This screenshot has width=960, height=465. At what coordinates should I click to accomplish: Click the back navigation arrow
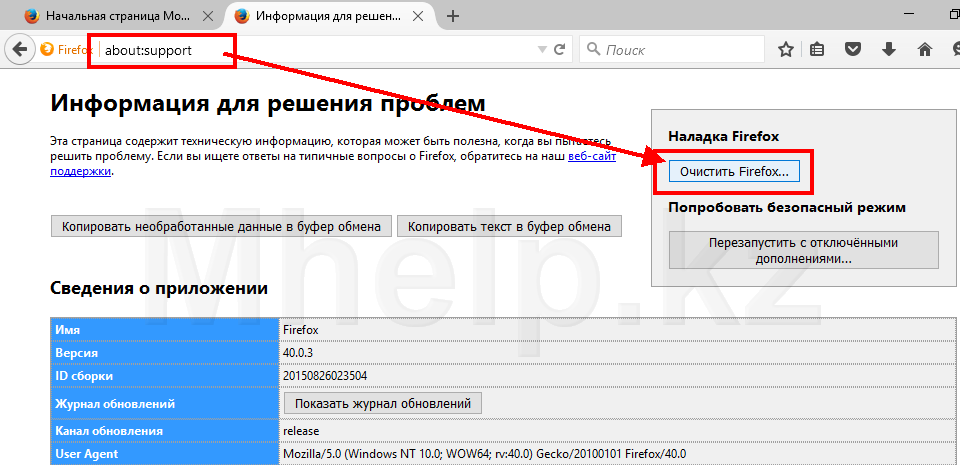20,50
